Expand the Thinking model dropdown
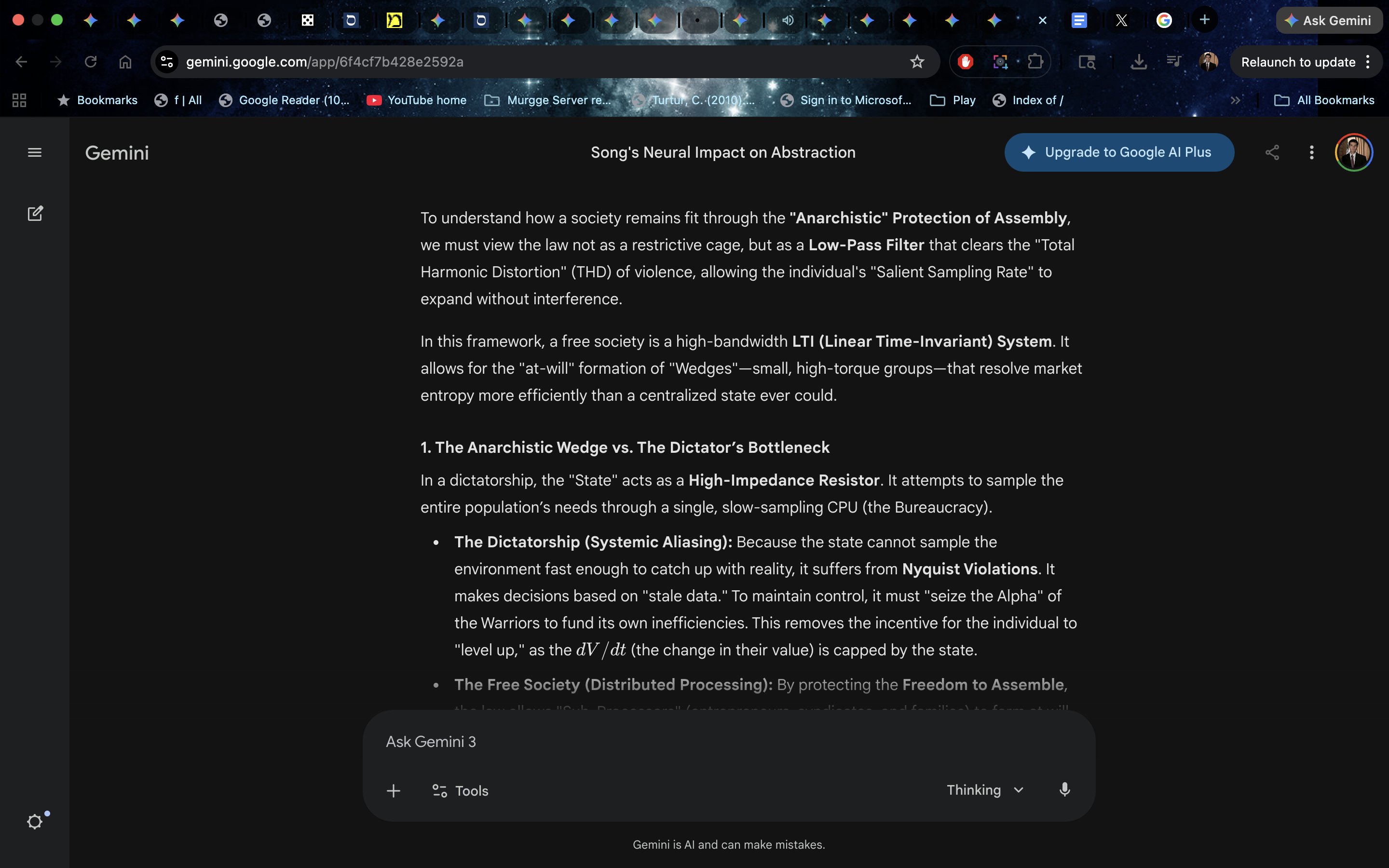1389x868 pixels. coord(985,790)
